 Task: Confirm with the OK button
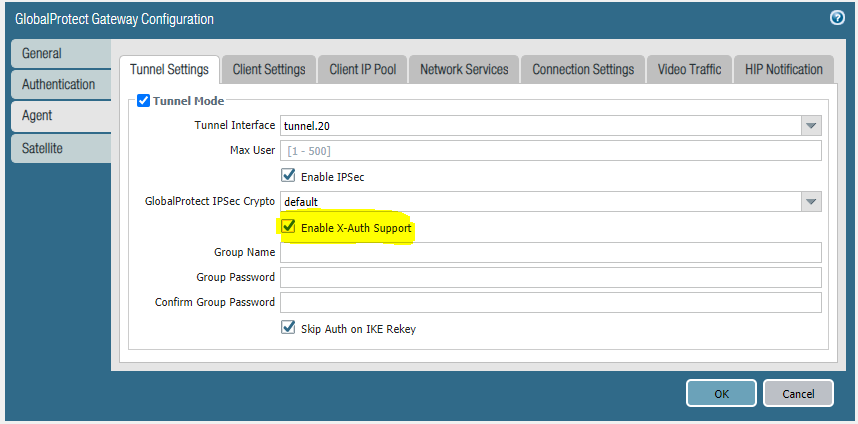click(721, 393)
